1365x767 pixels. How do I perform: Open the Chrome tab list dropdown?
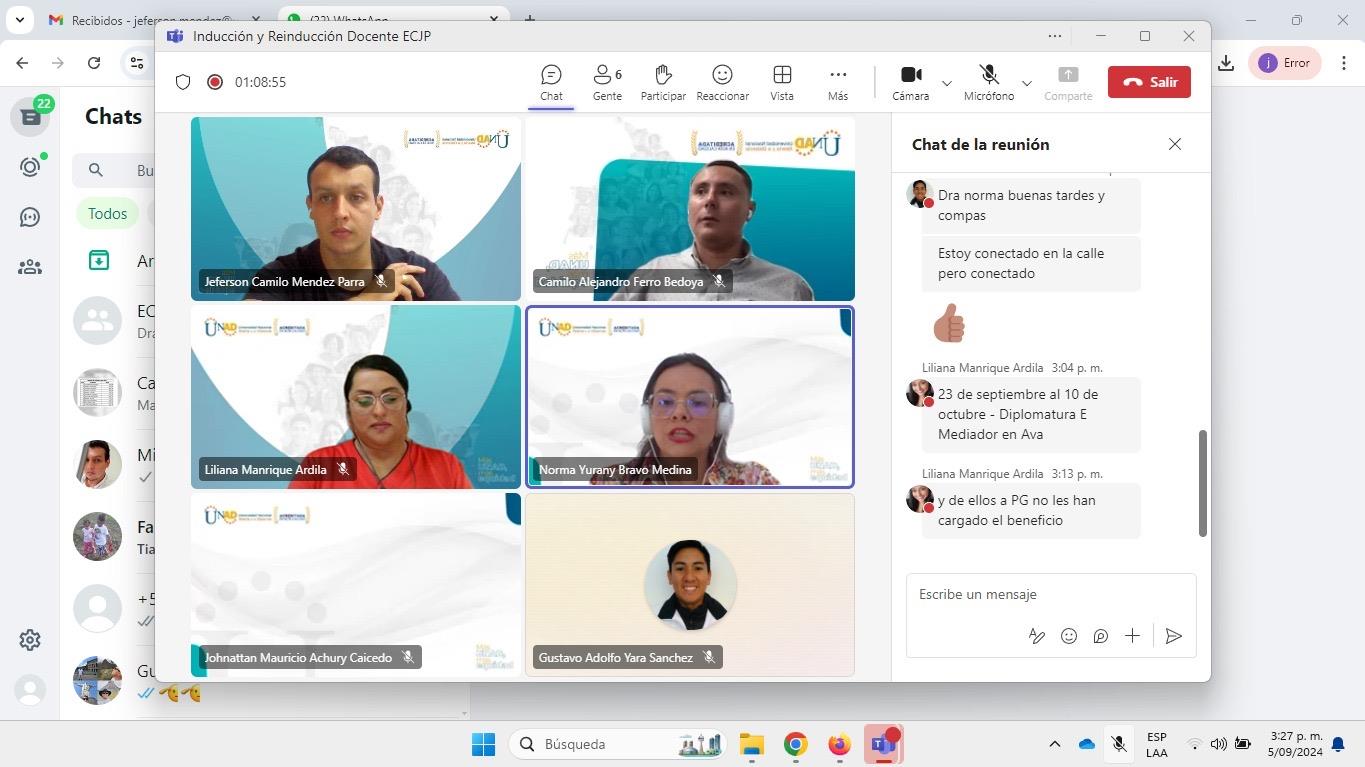[x=19, y=20]
